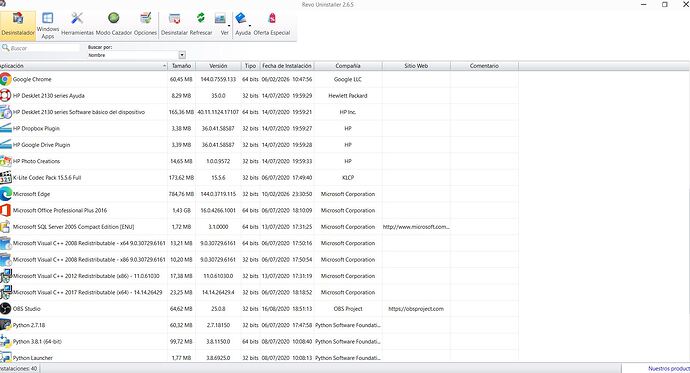Viewport: 690px width, 373px height.
Task: Click the Ayuda dropdown arrow
Action: (250, 26)
